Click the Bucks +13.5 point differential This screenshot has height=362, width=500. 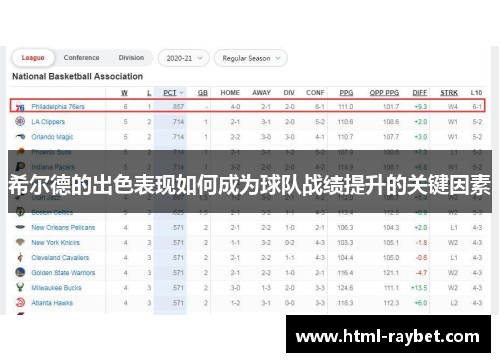(419, 288)
